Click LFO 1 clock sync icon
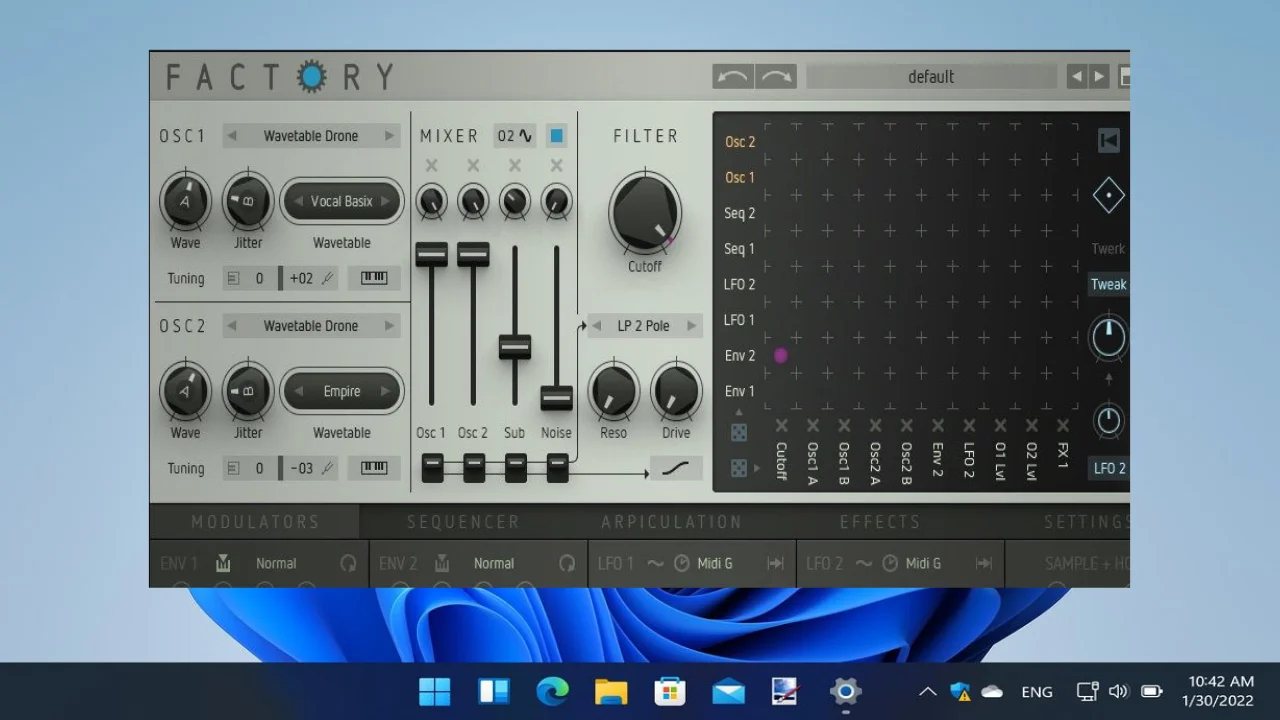This screenshot has height=720, width=1280. [682, 564]
